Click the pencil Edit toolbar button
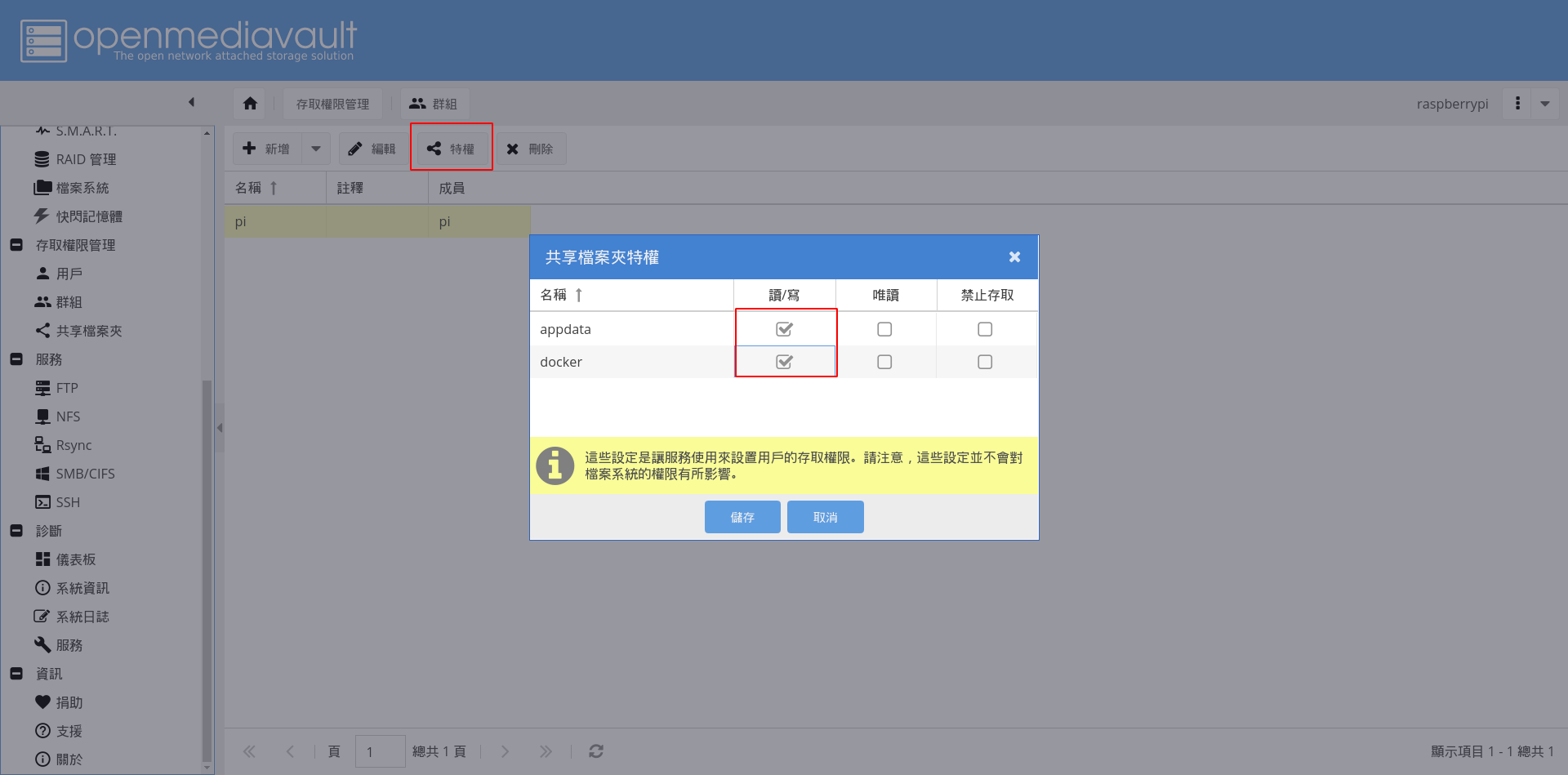The height and width of the screenshot is (775, 1568). pyautogui.click(x=372, y=149)
